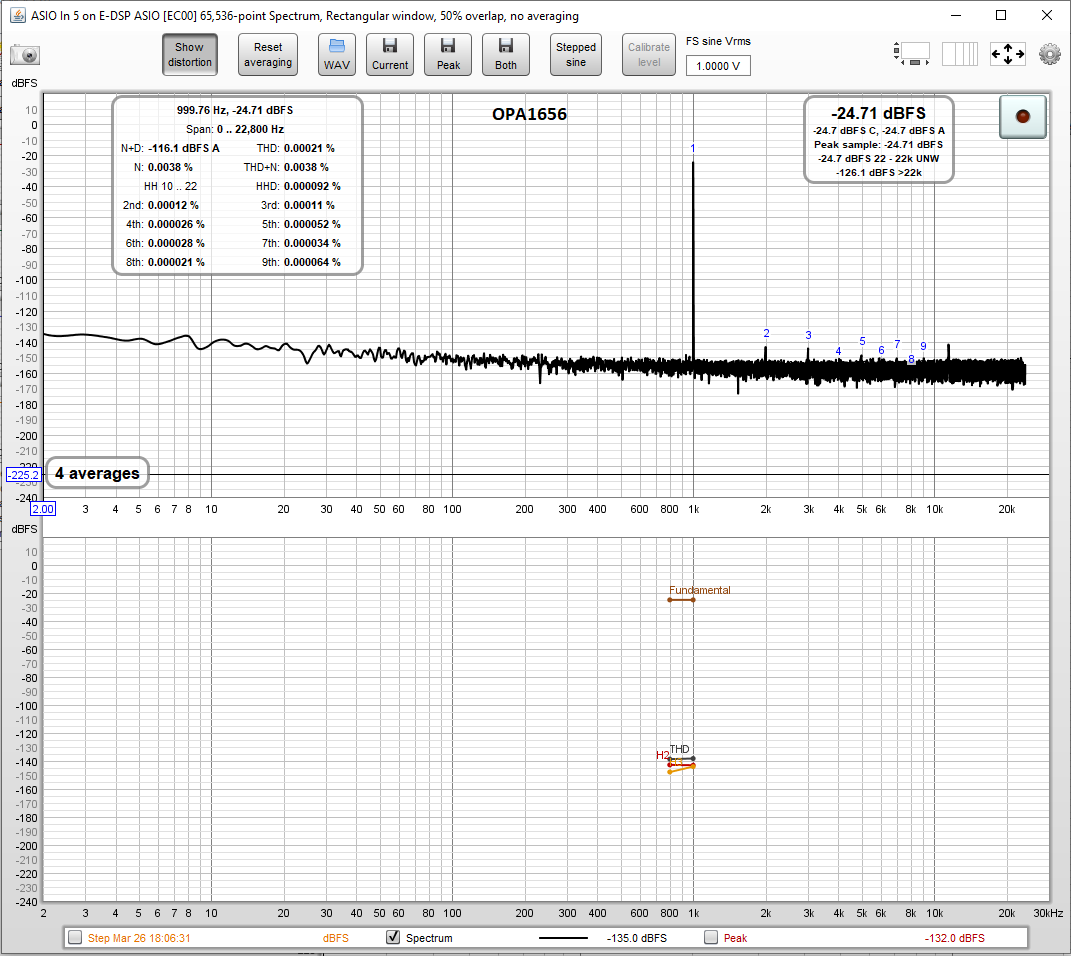
Task: Click the -135.0 dBFS Spectrum legend value
Action: [637, 938]
